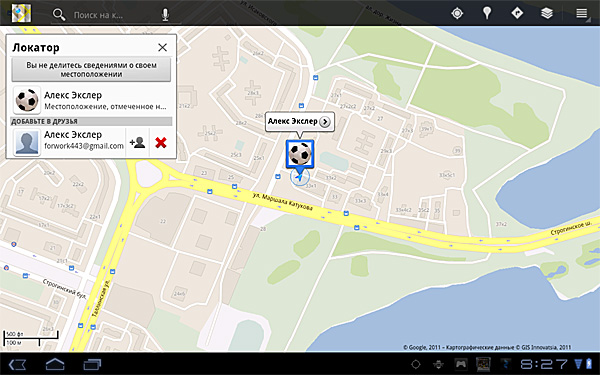Viewport: 600px width, 375px height.
Task: Tap the My Location target icon
Action: tap(457, 13)
